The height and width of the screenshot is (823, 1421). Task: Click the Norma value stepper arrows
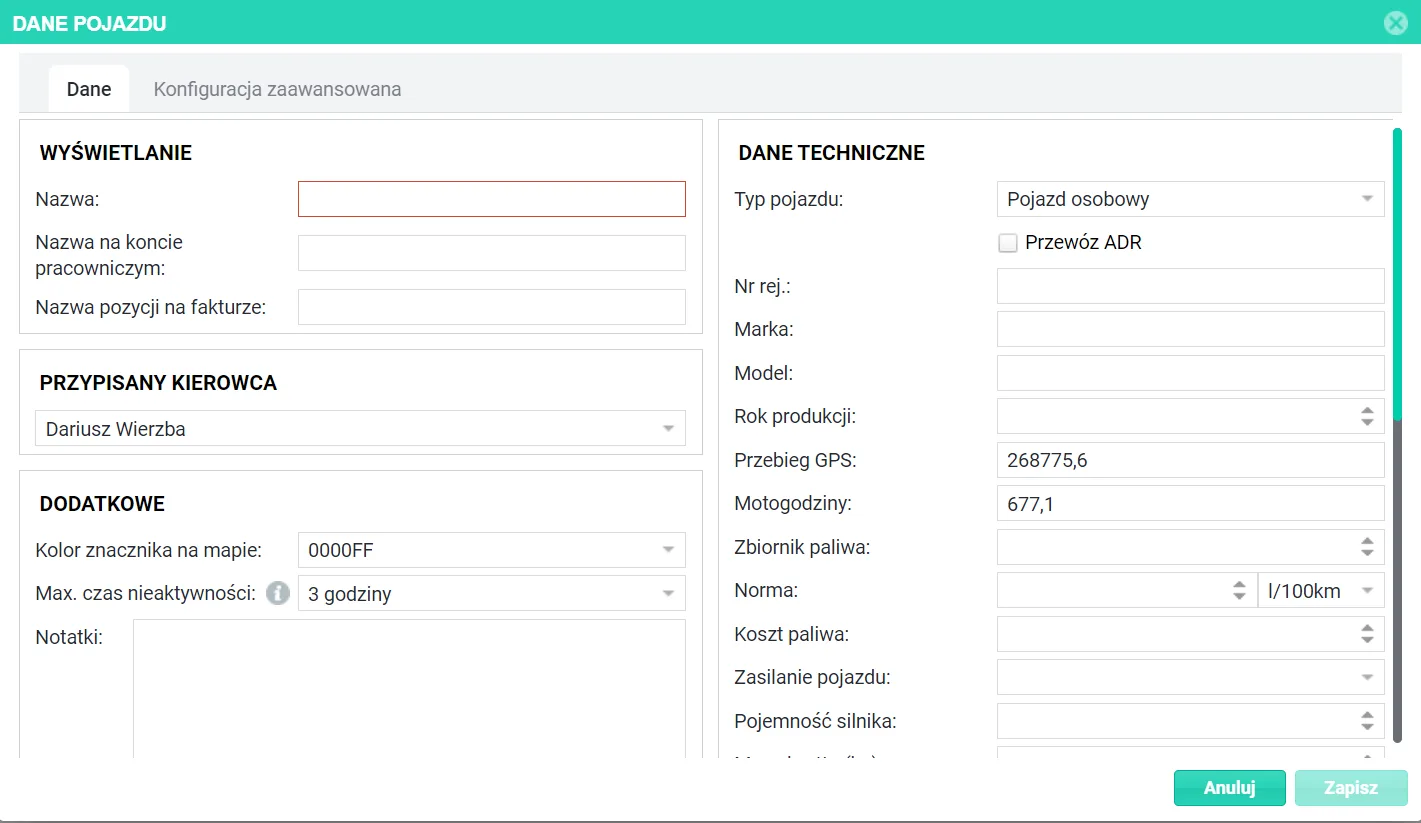pos(1239,591)
